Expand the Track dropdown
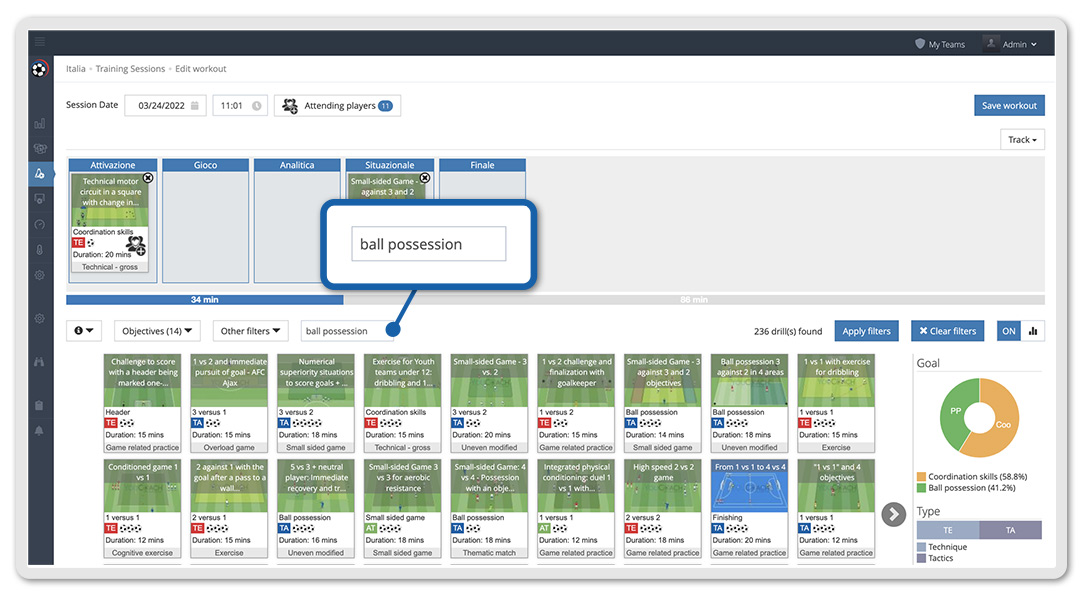The height and width of the screenshot is (599, 1089). pyautogui.click(x=1022, y=140)
